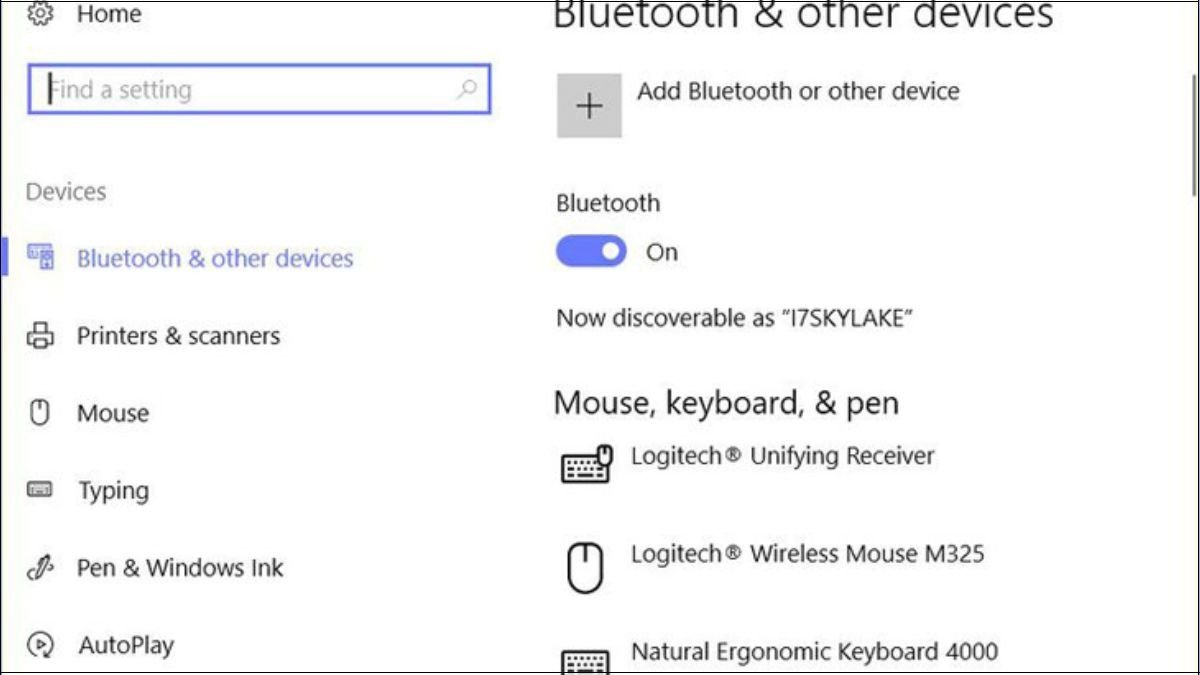Click the plus button to add a device
Screen dimensions: 1200x675
point(589,104)
